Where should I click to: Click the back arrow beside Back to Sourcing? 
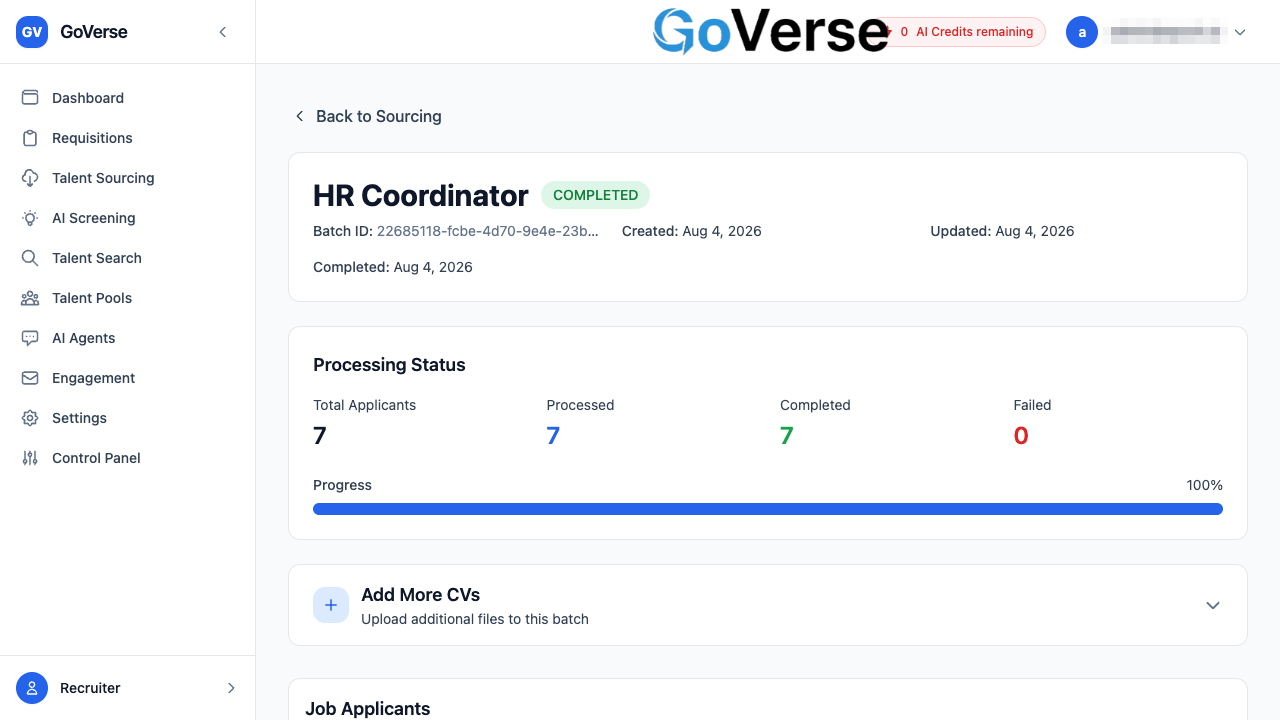(x=299, y=116)
